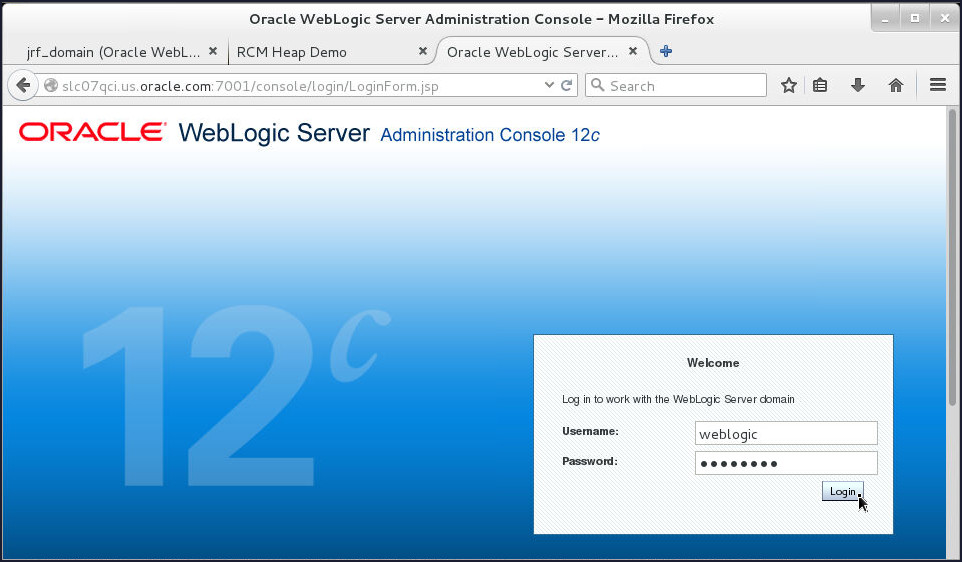
Task: Click the 'Password:' label
Action: click(590, 461)
